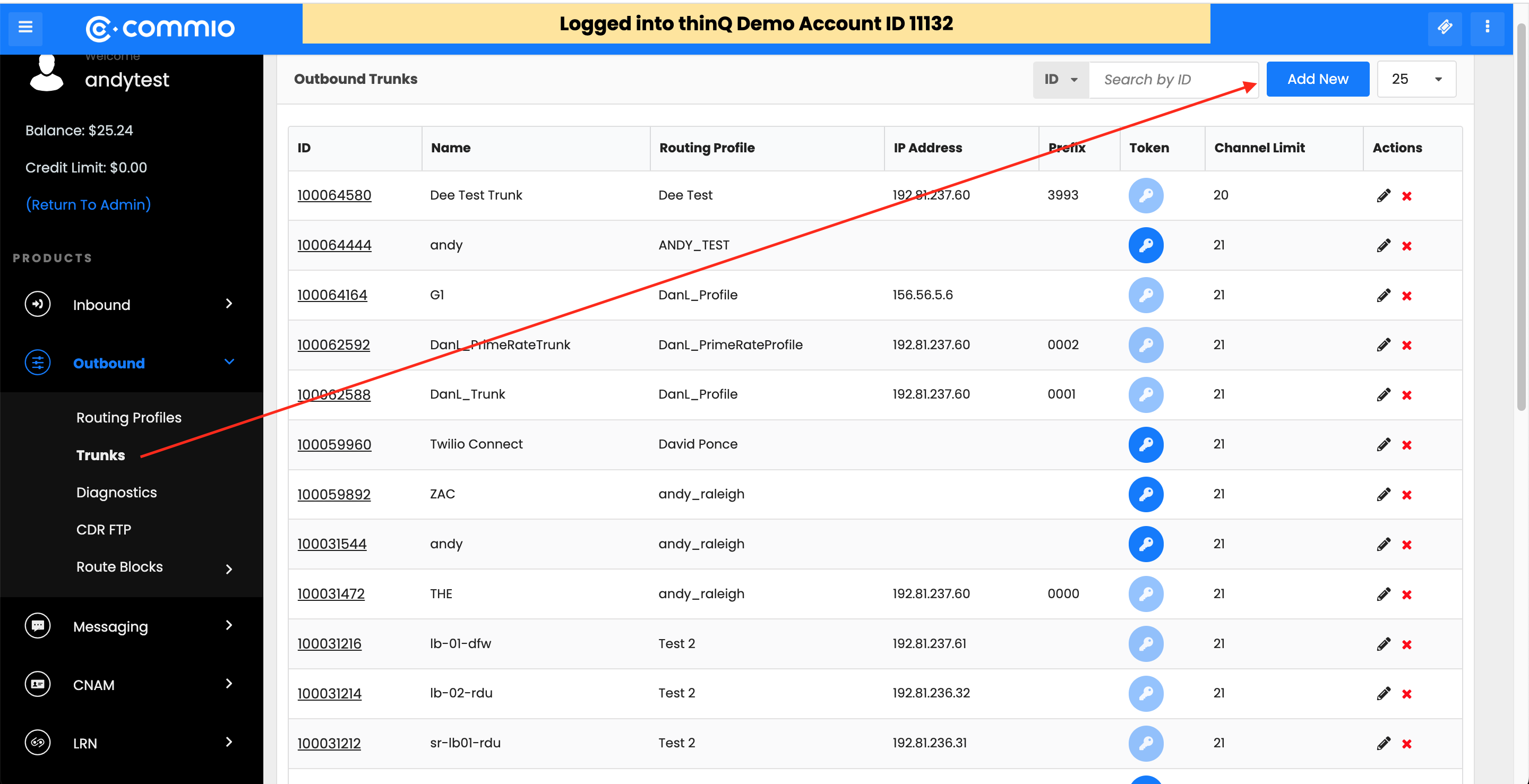Screen dimensions: 1529x784
Task: Click the Add New trunk button
Action: point(1317,78)
